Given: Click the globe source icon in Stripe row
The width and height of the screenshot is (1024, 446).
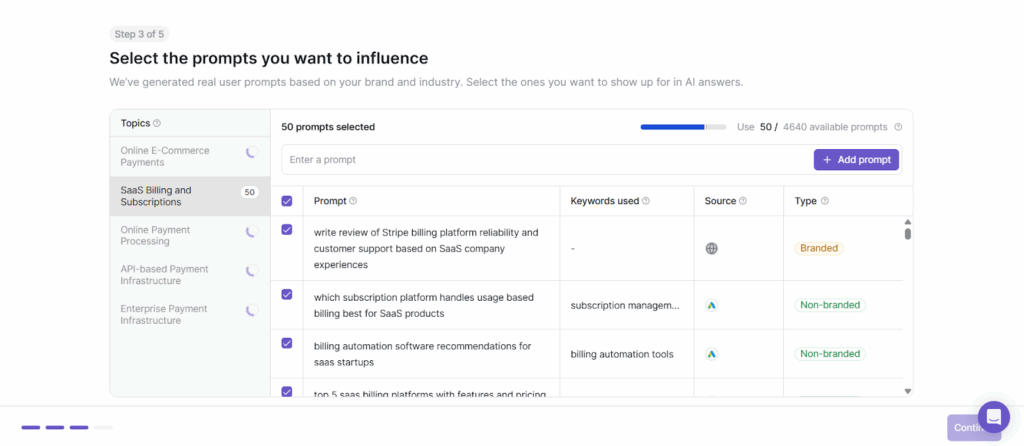Looking at the screenshot, I should 711,249.
